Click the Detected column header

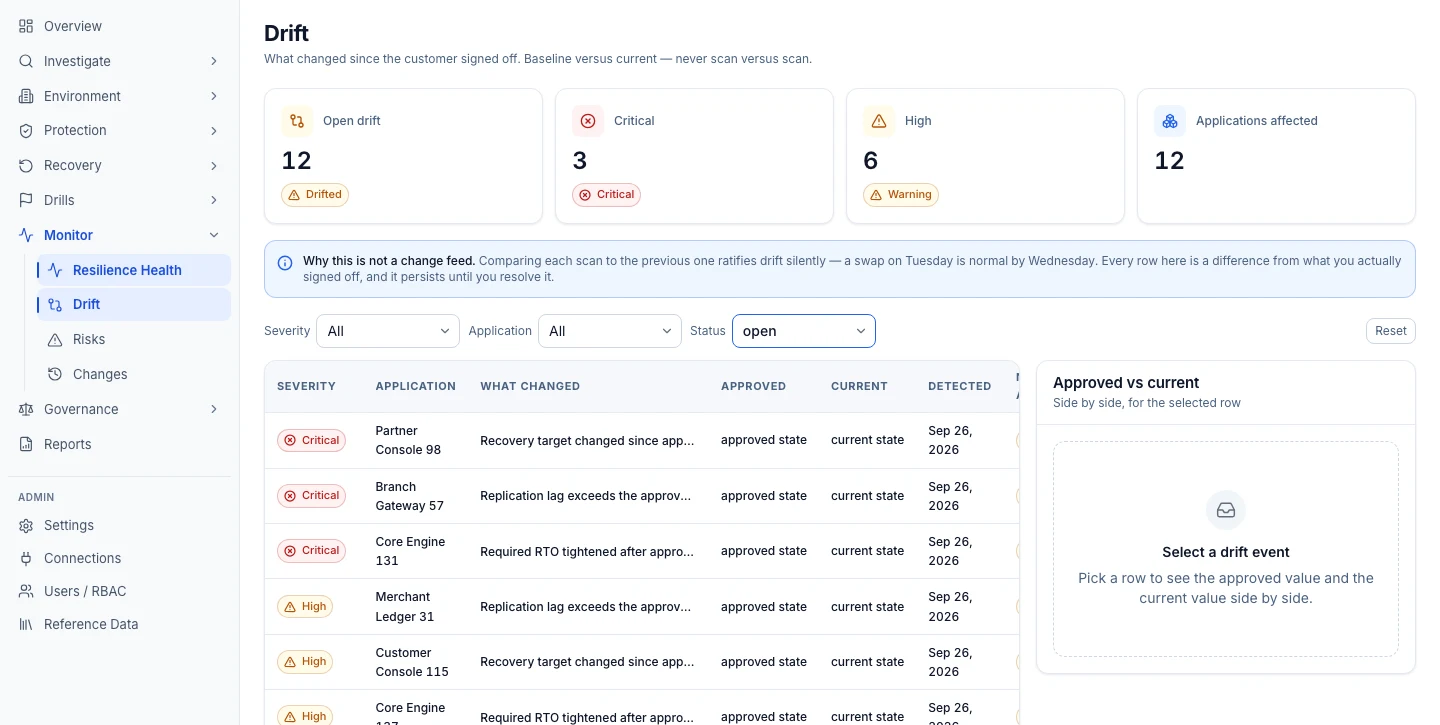click(x=960, y=386)
